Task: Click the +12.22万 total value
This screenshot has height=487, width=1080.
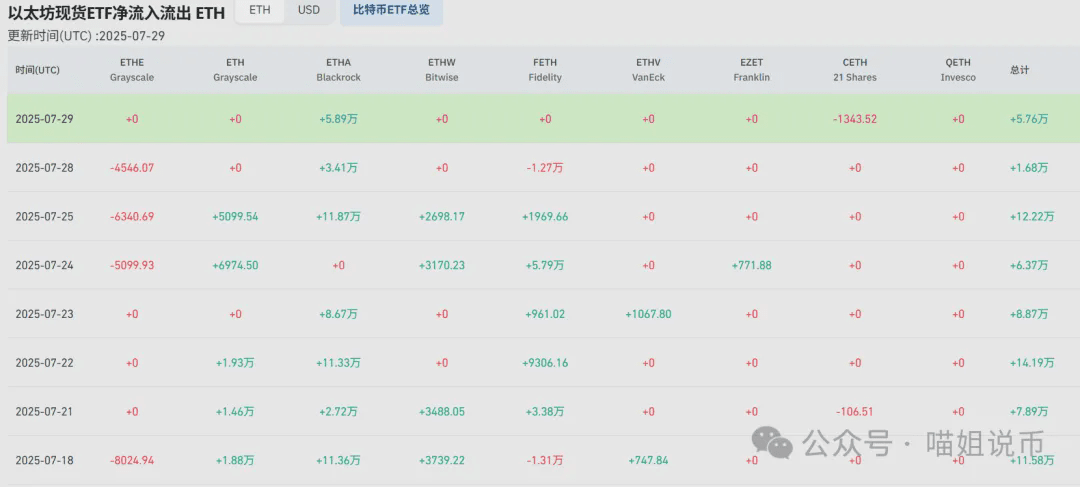Action: [x=1032, y=217]
